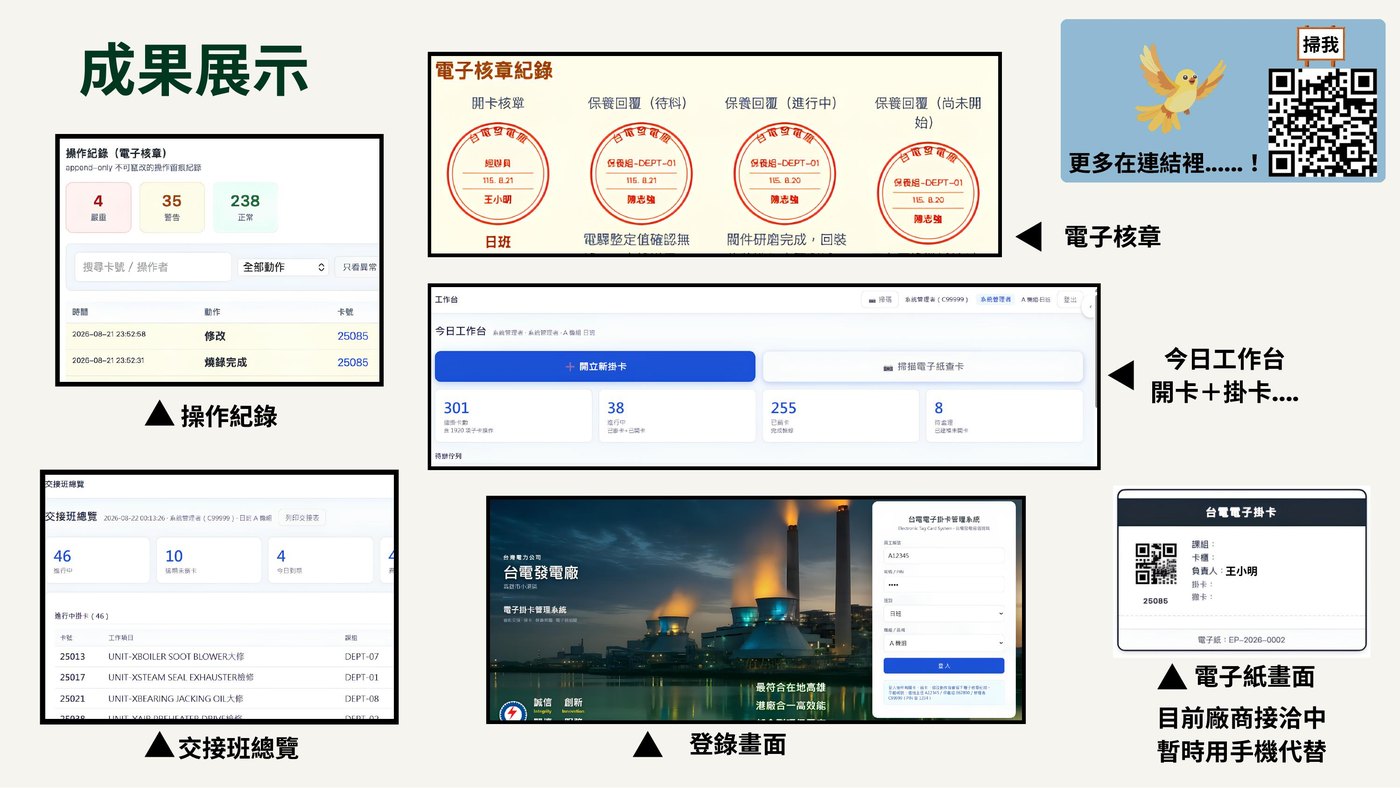The height and width of the screenshot is (788, 1400).
Task: Open the A 機組 unit dropdown on login form
Action: (945, 643)
